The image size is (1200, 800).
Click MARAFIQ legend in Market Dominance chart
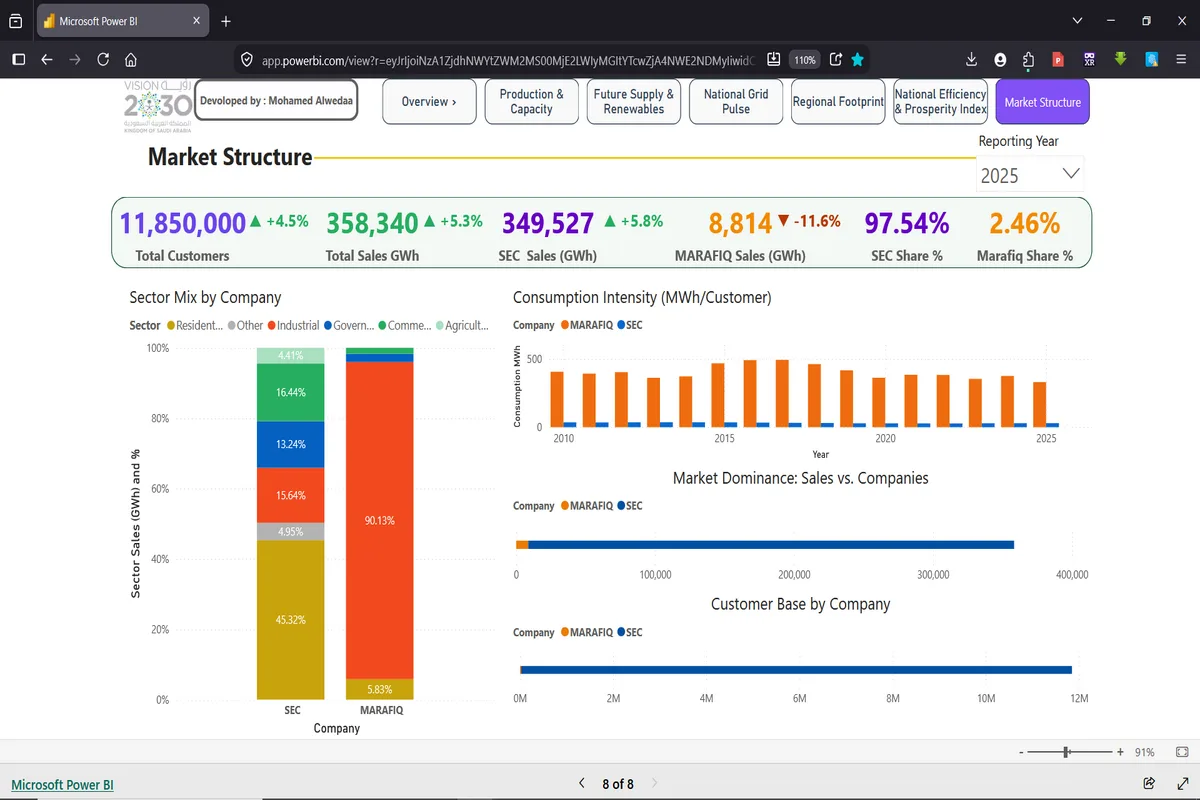coord(586,506)
